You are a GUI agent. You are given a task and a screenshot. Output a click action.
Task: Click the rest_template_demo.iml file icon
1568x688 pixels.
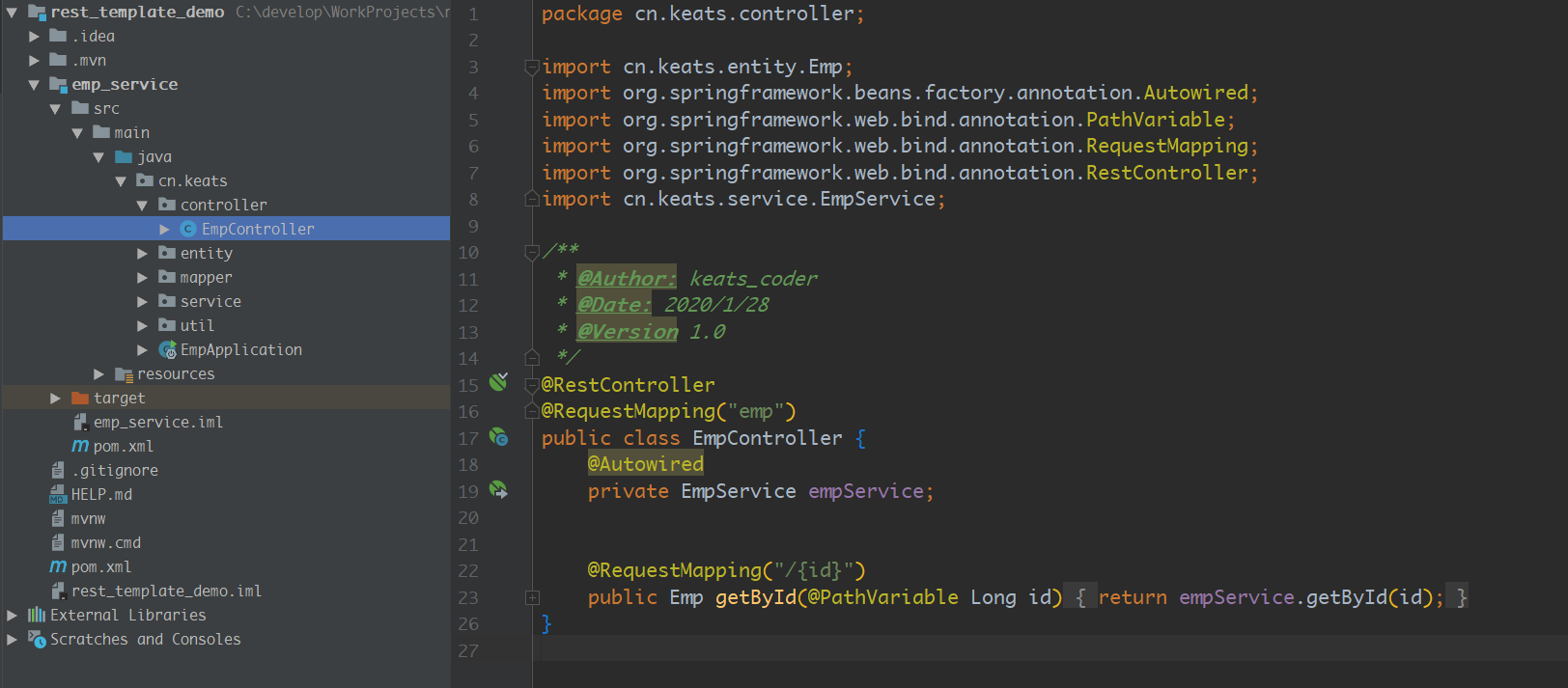click(x=58, y=591)
